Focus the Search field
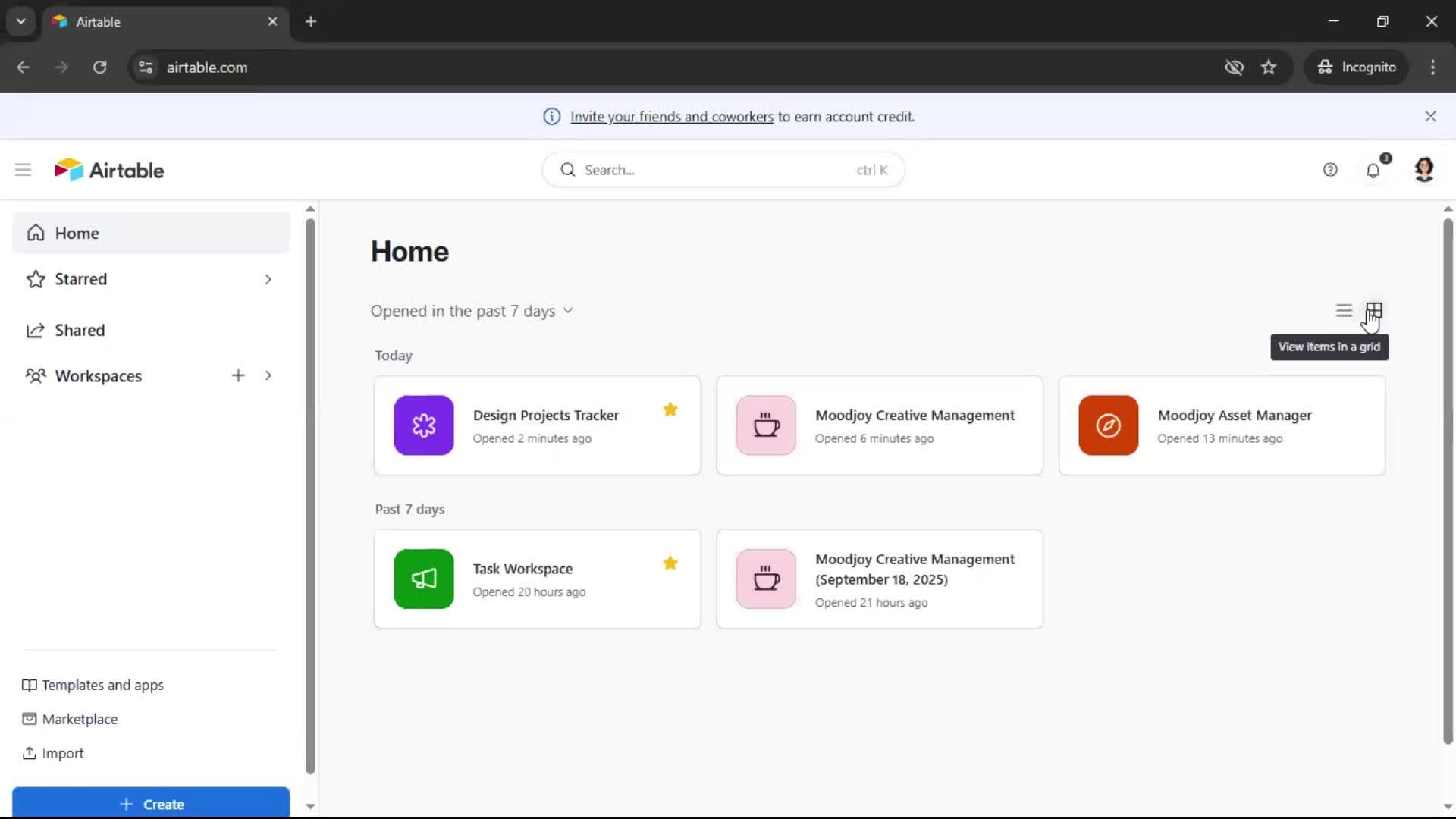Viewport: 1456px width, 819px height. coord(723,170)
